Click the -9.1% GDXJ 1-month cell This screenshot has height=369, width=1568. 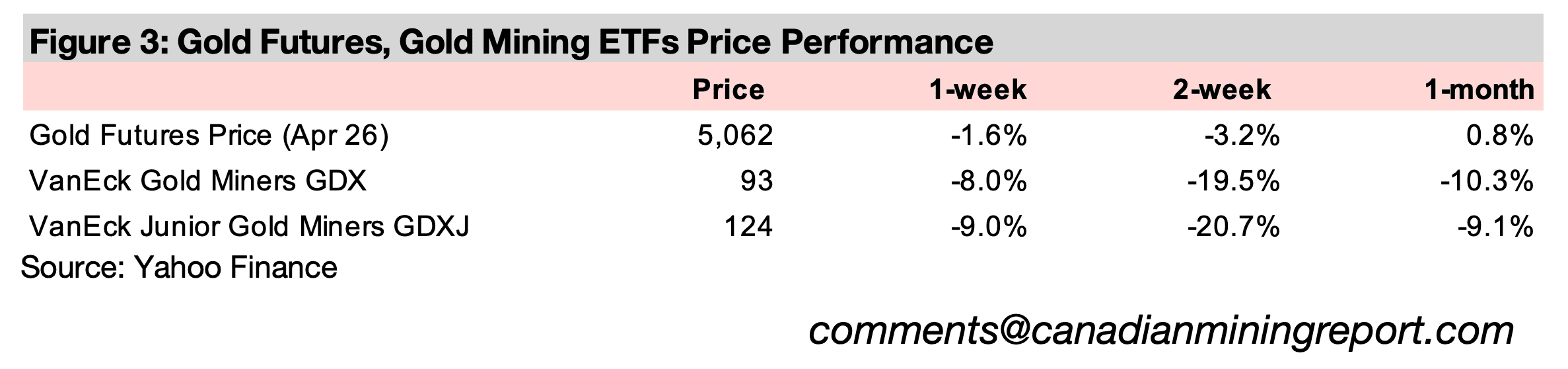point(1495,227)
